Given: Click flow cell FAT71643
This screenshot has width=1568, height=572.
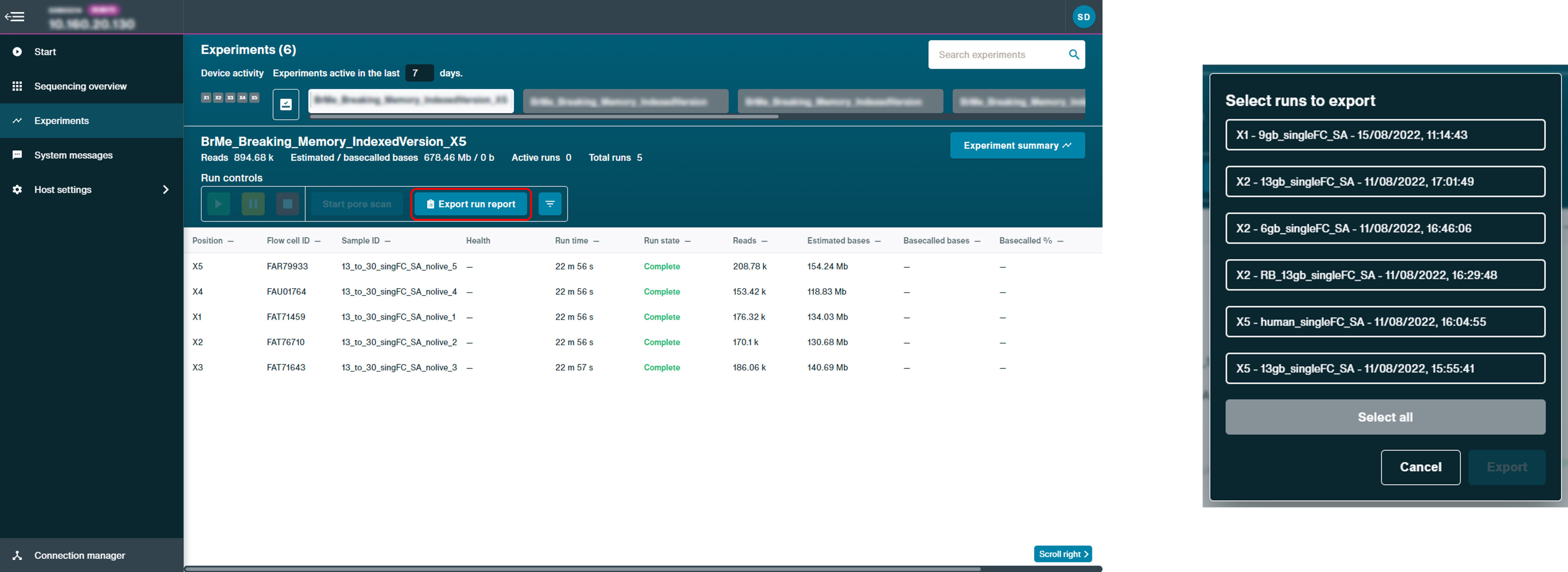Looking at the screenshot, I should 286,367.
